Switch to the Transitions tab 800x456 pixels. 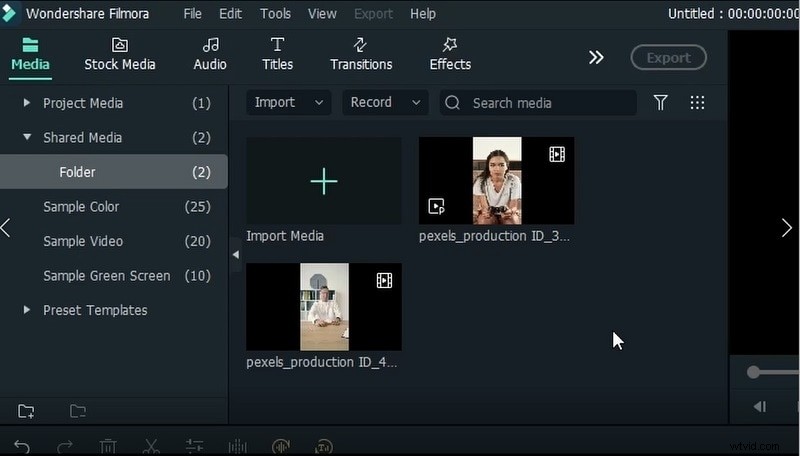click(x=361, y=54)
